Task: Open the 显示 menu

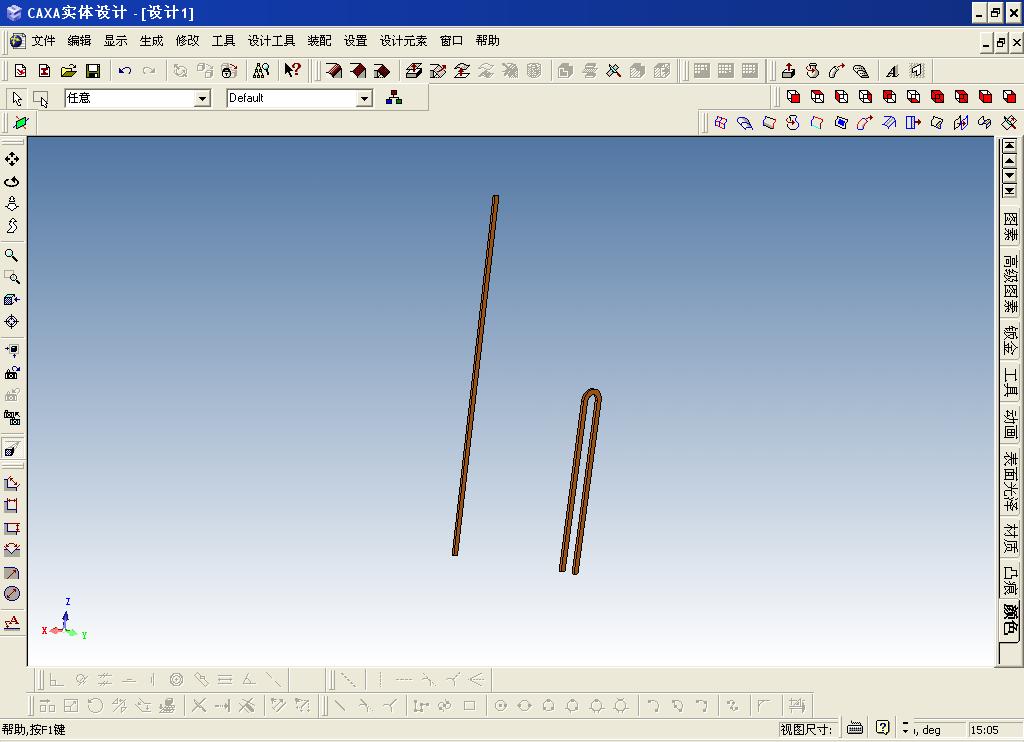Action: (x=115, y=40)
